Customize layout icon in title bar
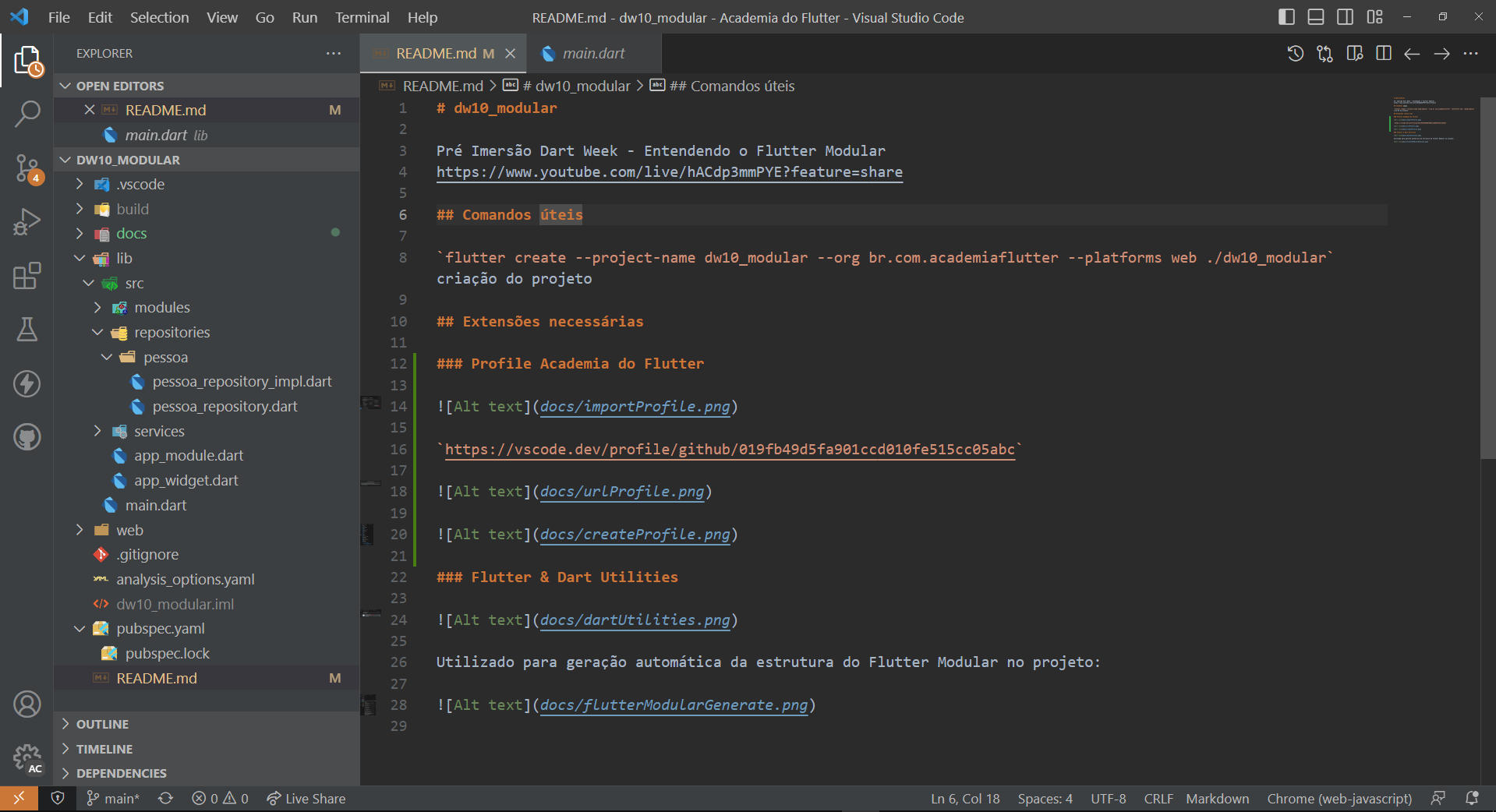Image resolution: width=1496 pixels, height=812 pixels. 1375,16
